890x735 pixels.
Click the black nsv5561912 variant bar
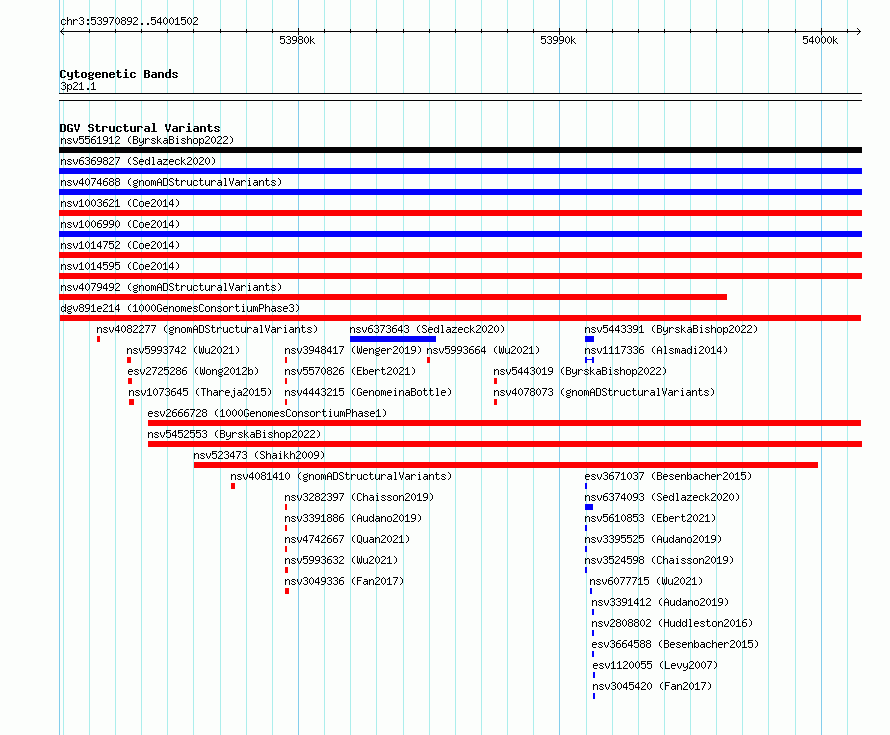460,150
